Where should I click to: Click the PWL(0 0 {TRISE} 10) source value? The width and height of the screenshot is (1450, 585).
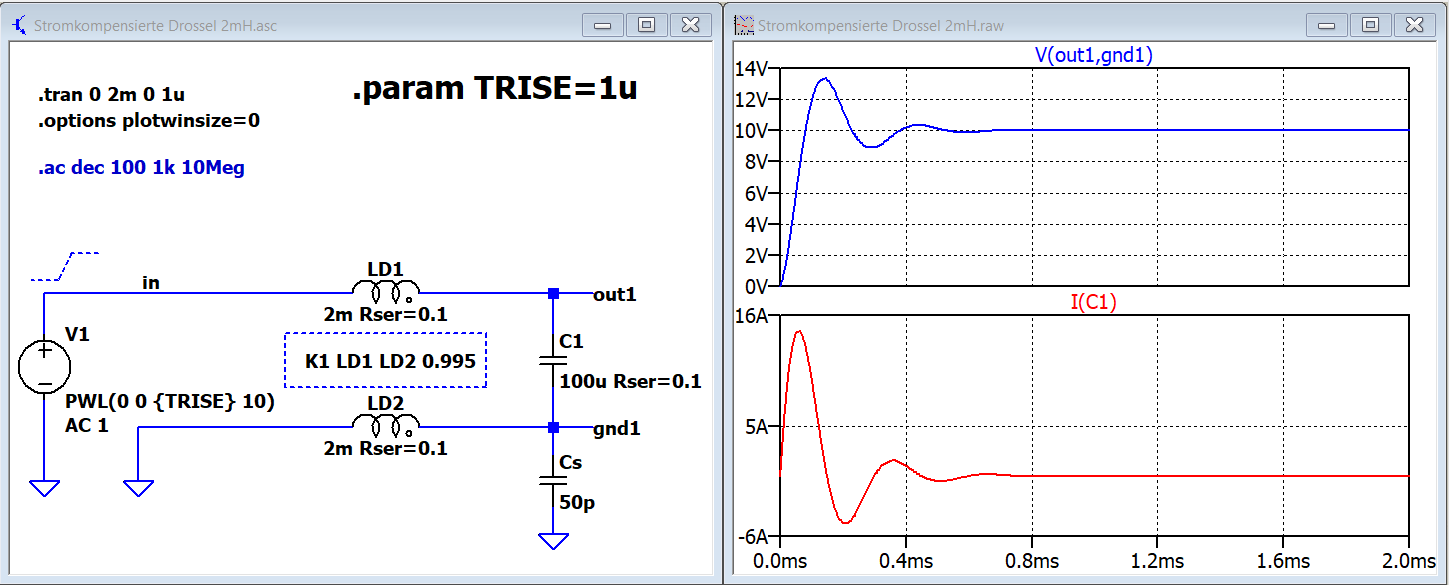coord(170,402)
